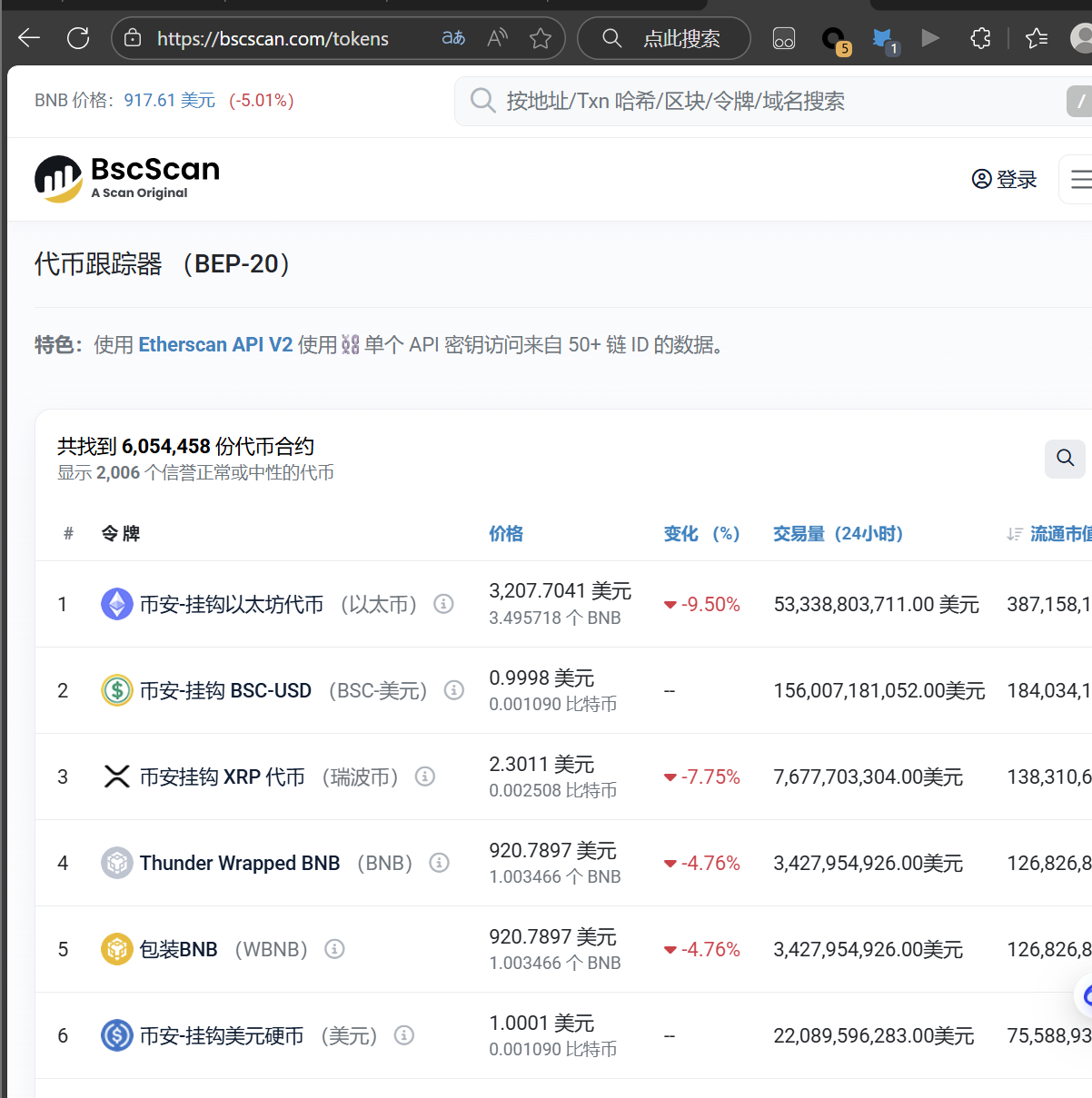Show info for 包装BNB (WBNB)
The image size is (1092, 1098).
(x=334, y=949)
